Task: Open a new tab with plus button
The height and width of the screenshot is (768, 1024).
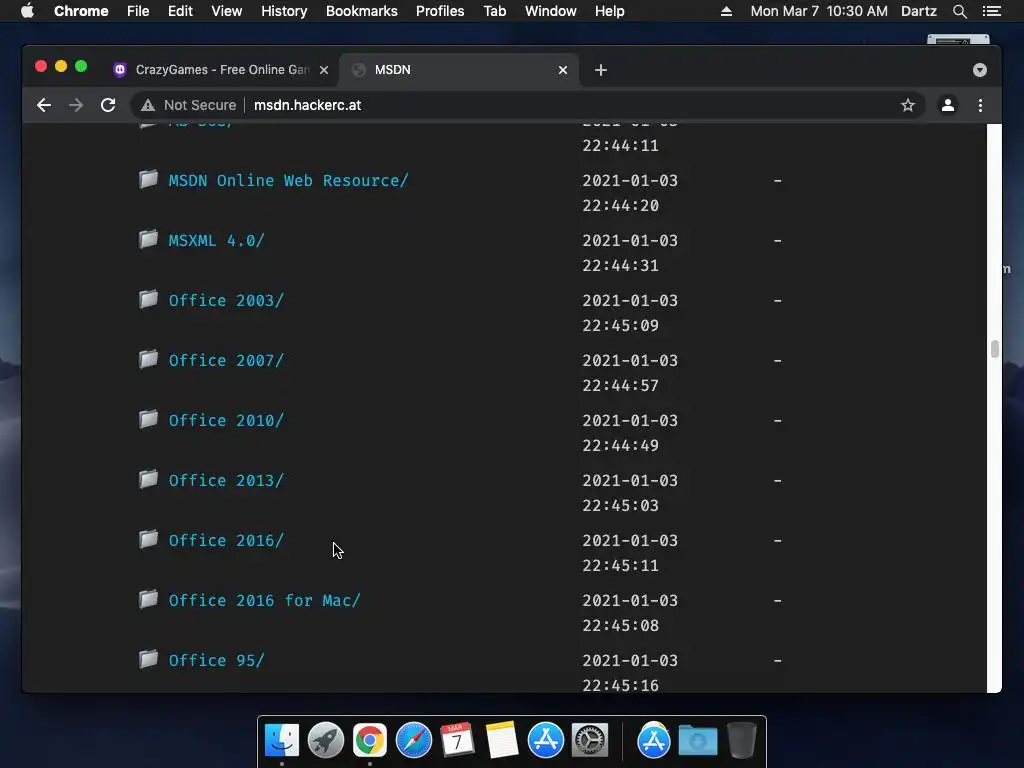Action: click(601, 70)
